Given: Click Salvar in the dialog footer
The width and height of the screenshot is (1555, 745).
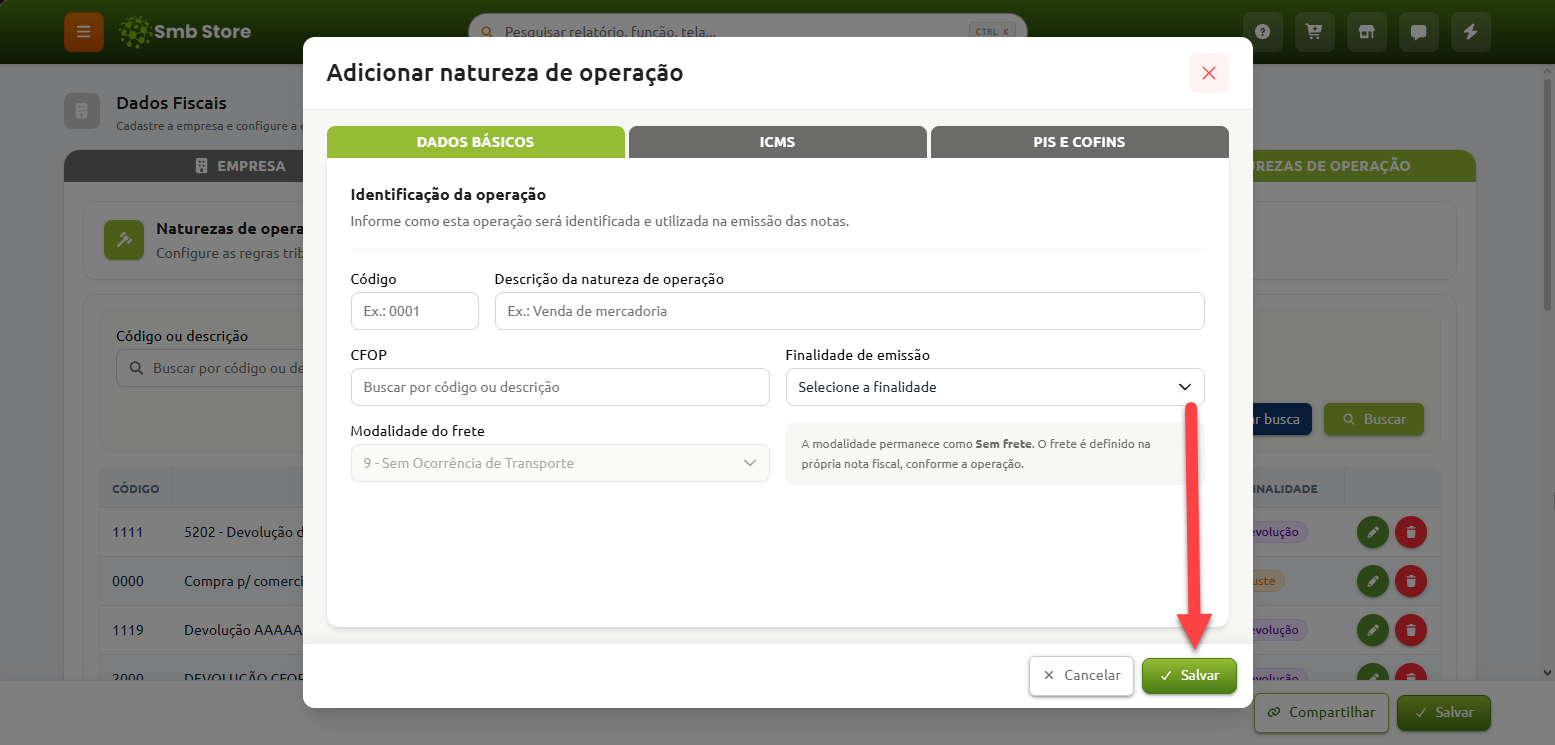Looking at the screenshot, I should click(x=1189, y=675).
